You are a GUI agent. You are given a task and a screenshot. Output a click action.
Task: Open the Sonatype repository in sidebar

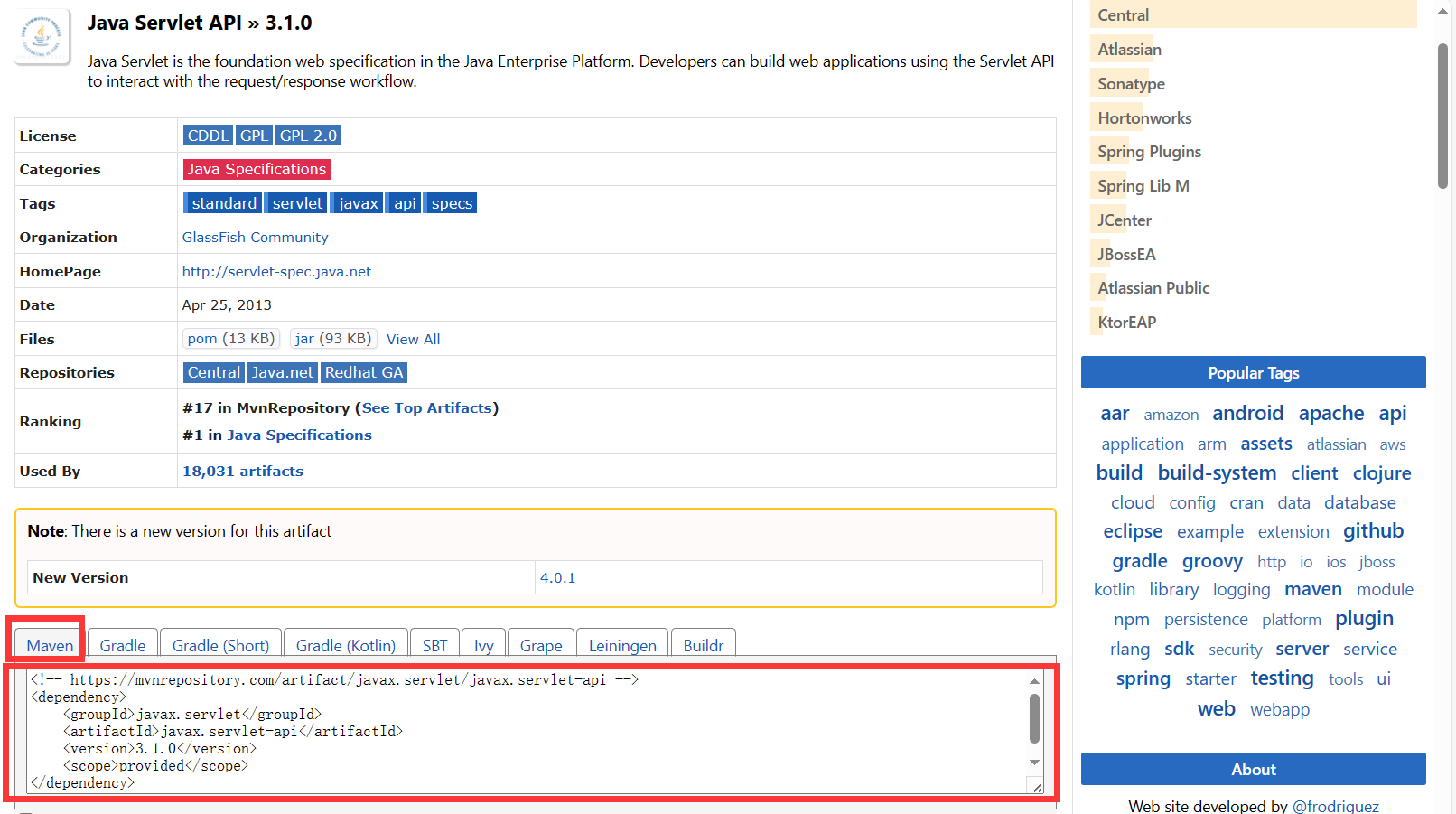click(x=1131, y=84)
